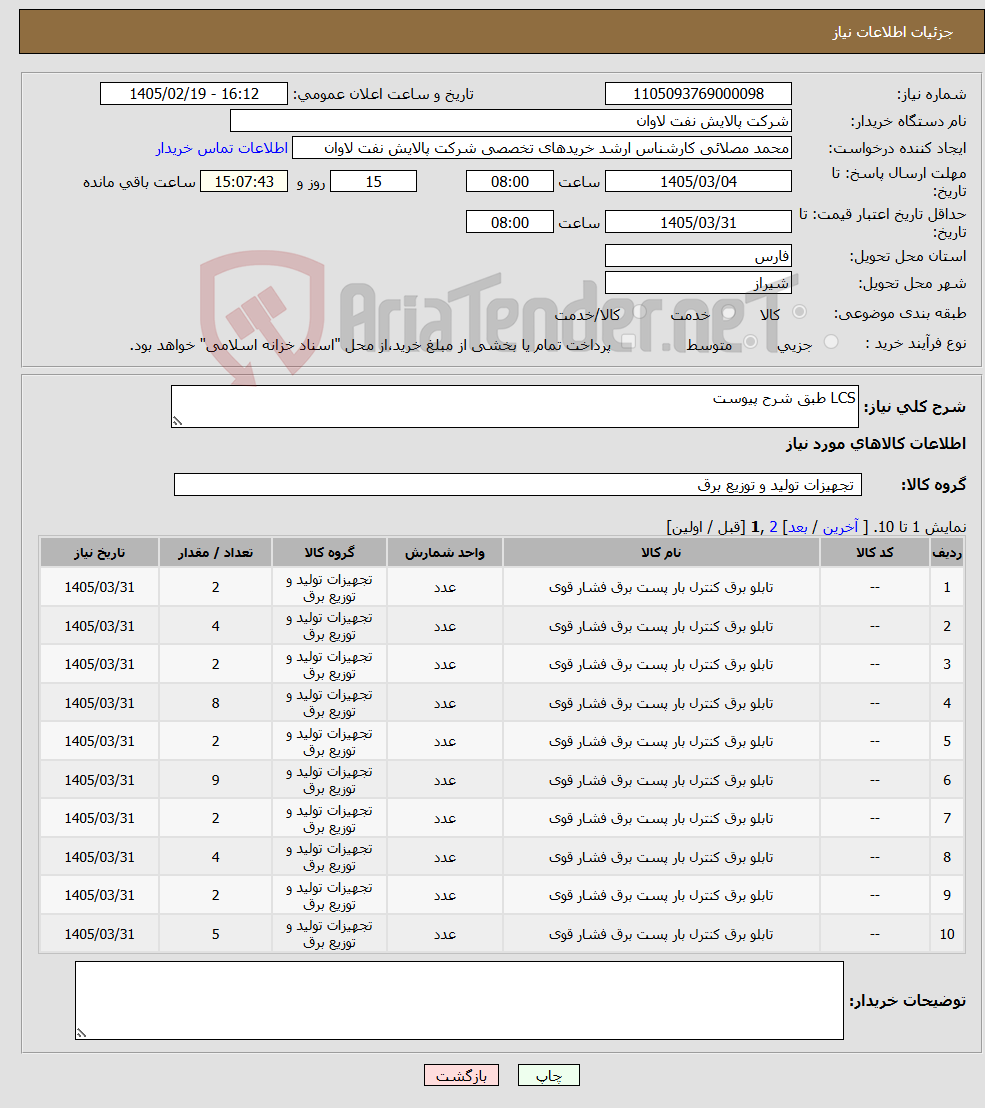Screen dimensions: 985x1108
Task: Click the بازگشت back button
Action: 461,1075
